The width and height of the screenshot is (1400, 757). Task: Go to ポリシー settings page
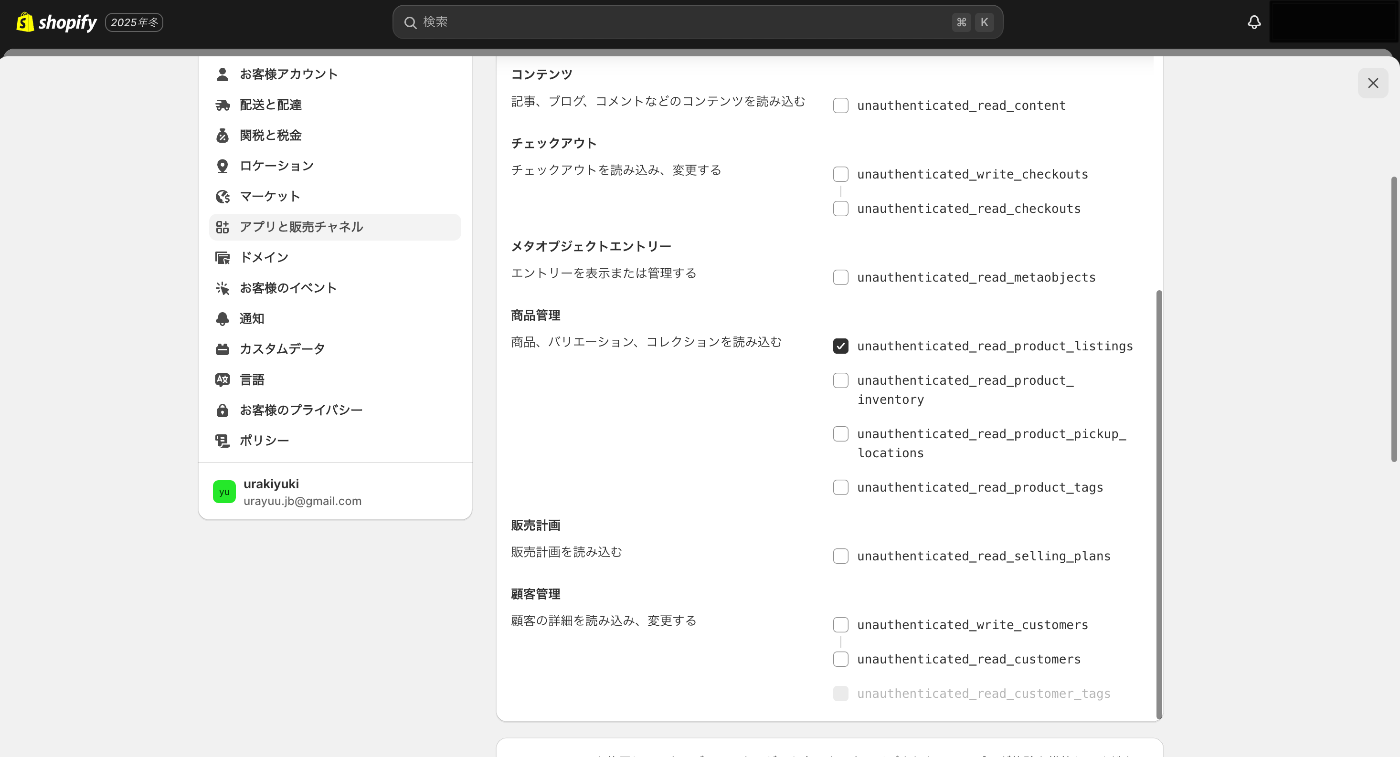point(264,441)
